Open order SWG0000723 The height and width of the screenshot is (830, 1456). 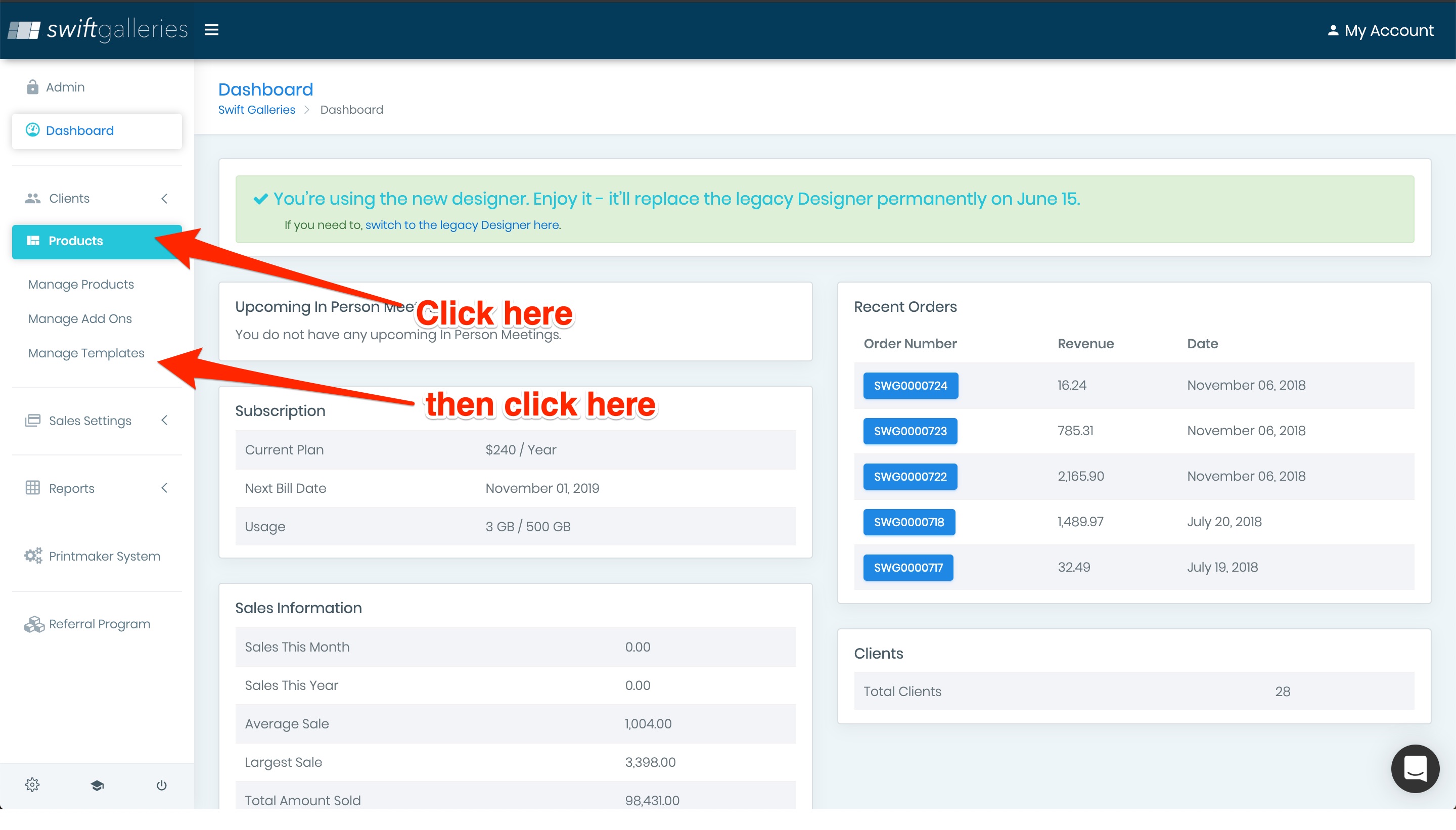click(910, 431)
